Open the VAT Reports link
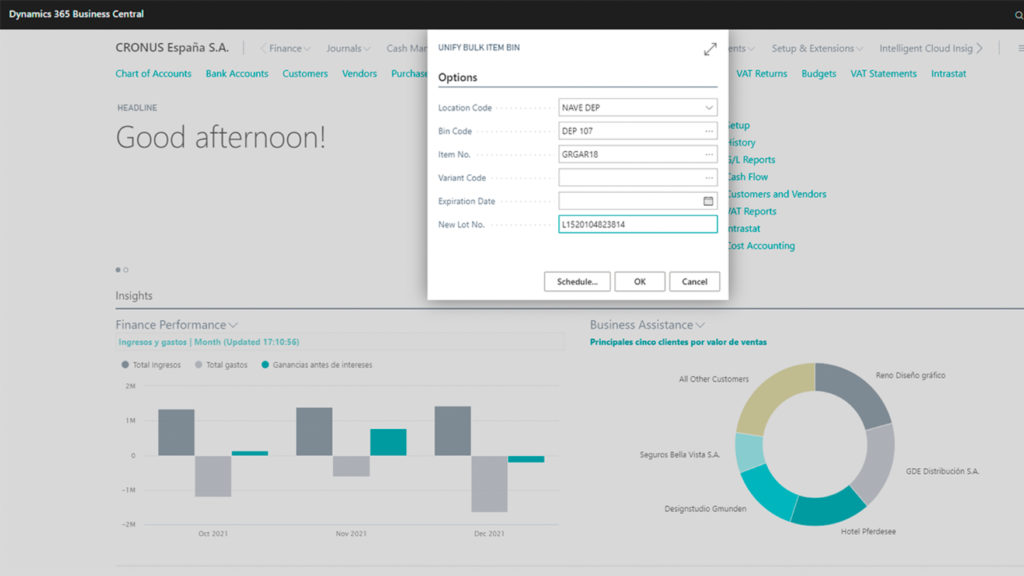The image size is (1024, 576). coord(752,211)
